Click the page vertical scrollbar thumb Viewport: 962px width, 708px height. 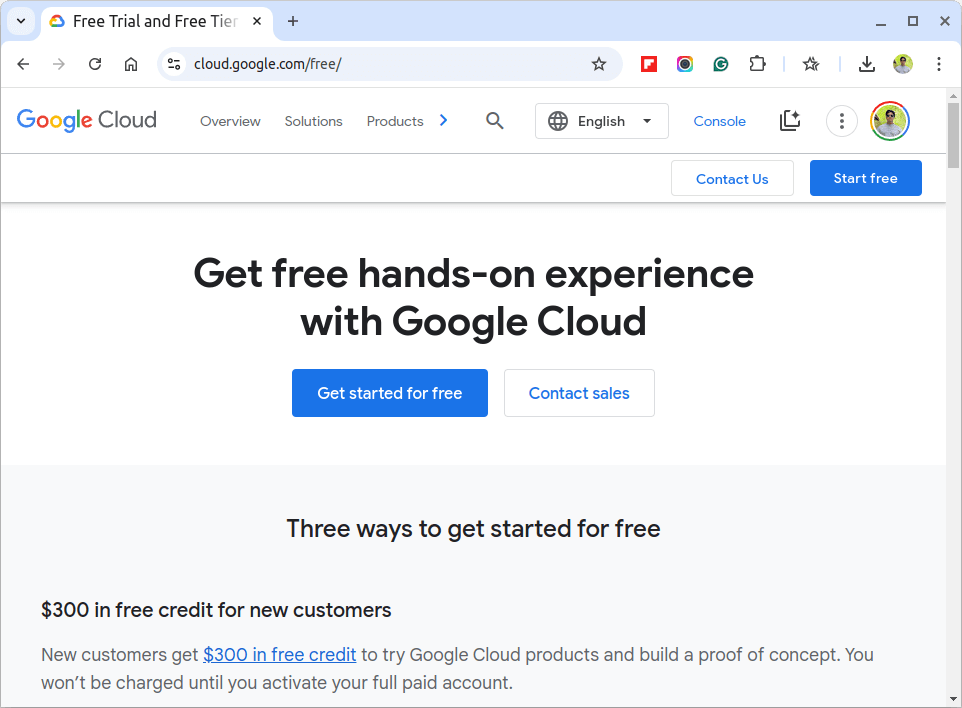click(x=953, y=135)
